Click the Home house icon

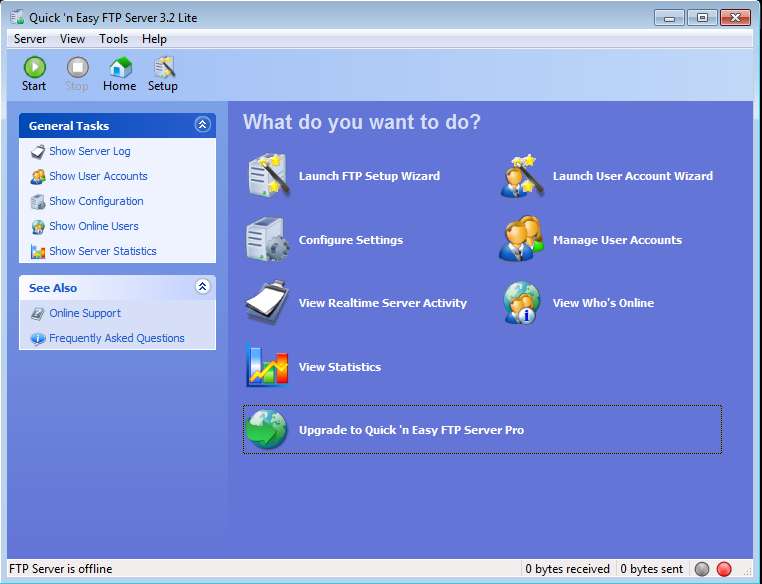click(120, 67)
